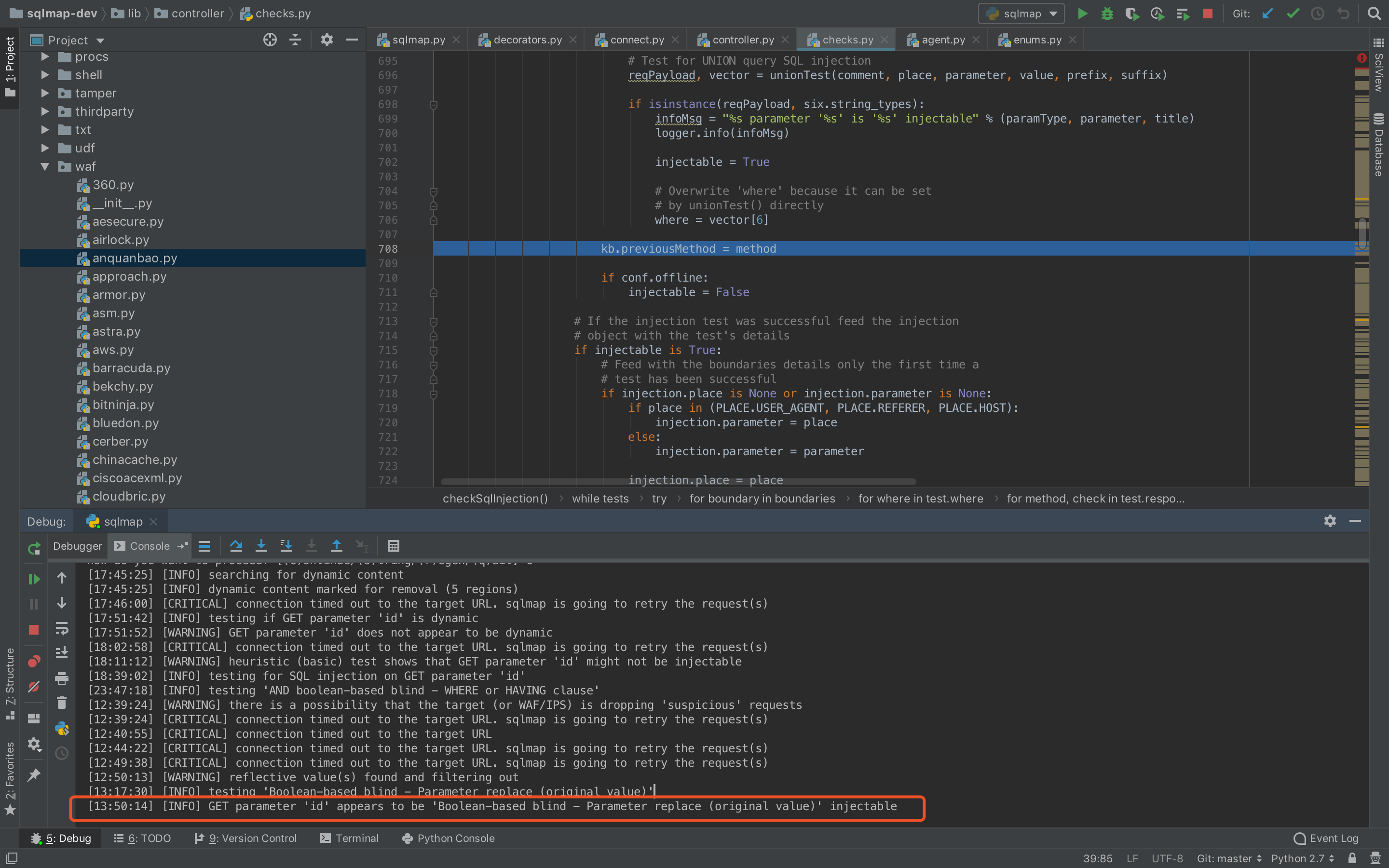
Task: Commit changes using the green checkmark icon
Action: [x=1293, y=13]
